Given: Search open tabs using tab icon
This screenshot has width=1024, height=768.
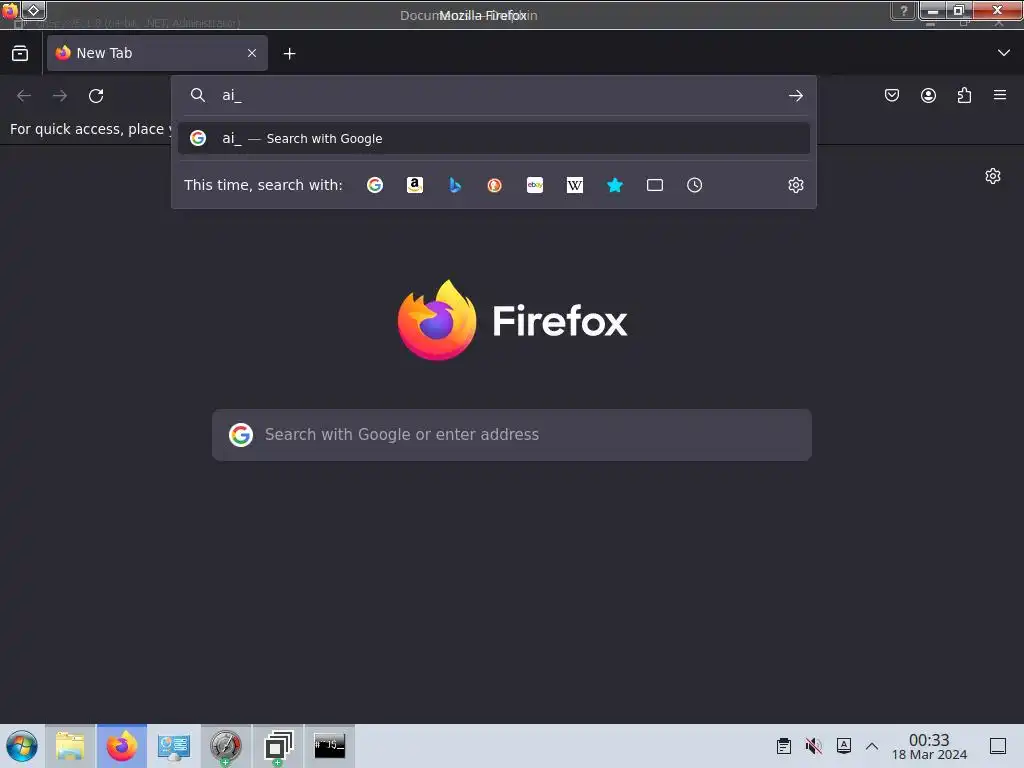Looking at the screenshot, I should click(654, 185).
